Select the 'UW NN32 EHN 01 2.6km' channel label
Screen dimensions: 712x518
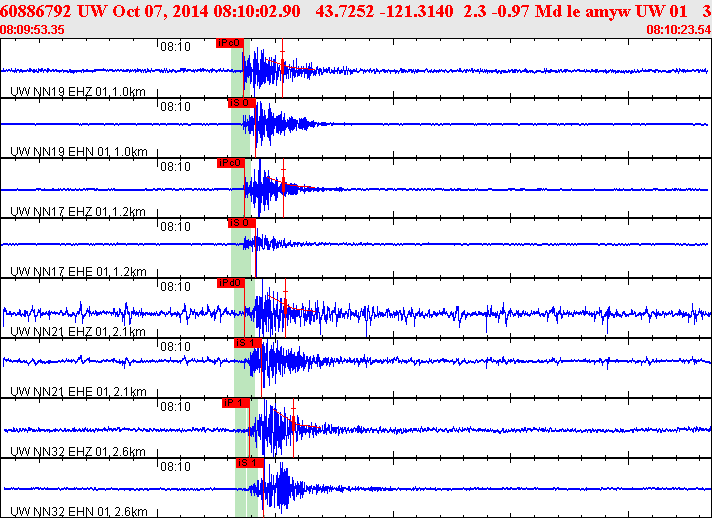[x=79, y=511]
